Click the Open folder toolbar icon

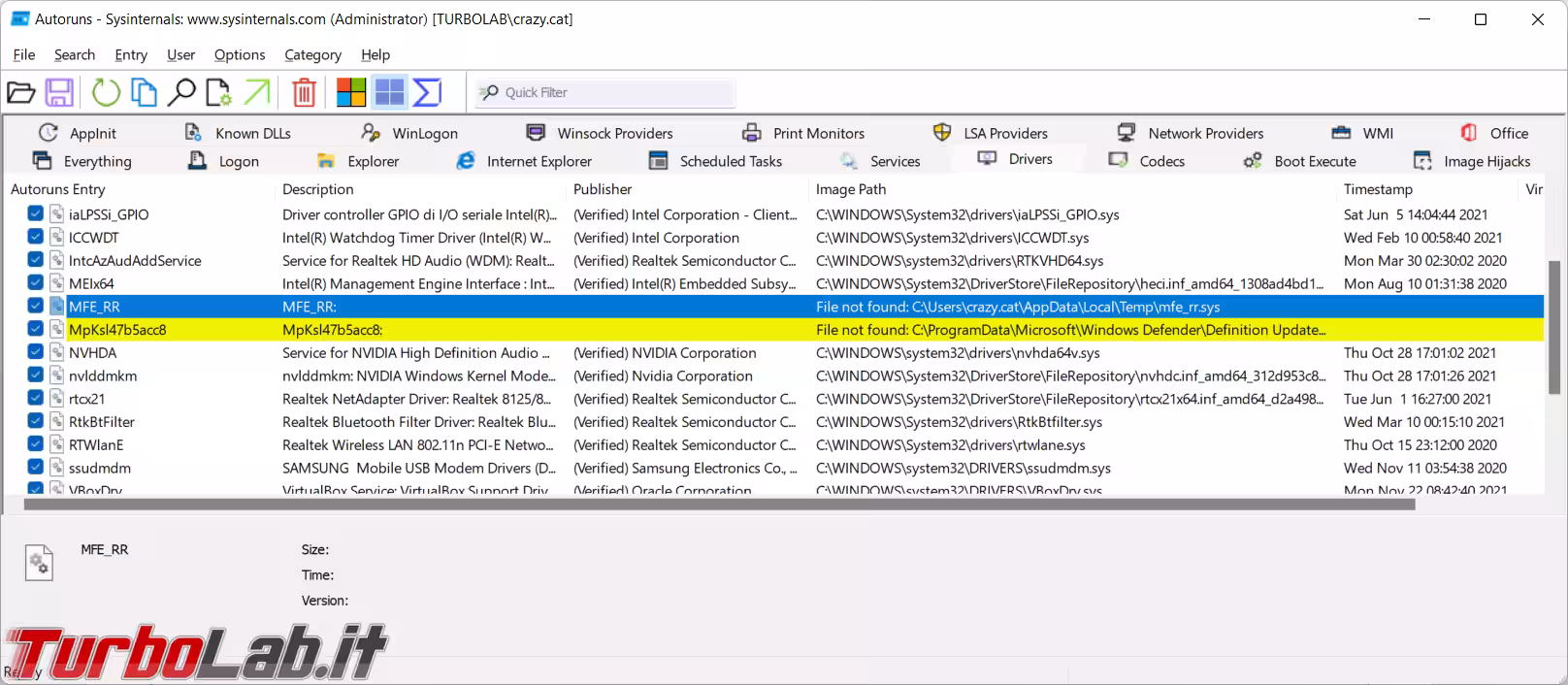[20, 93]
